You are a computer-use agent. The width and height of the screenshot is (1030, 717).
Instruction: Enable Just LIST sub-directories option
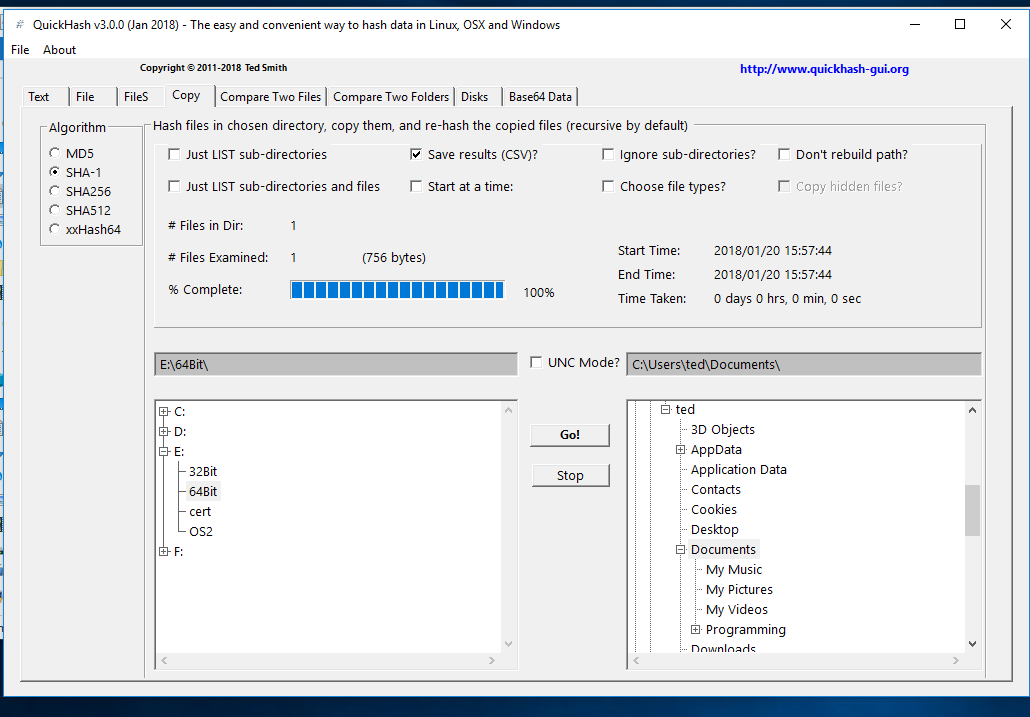(174, 155)
